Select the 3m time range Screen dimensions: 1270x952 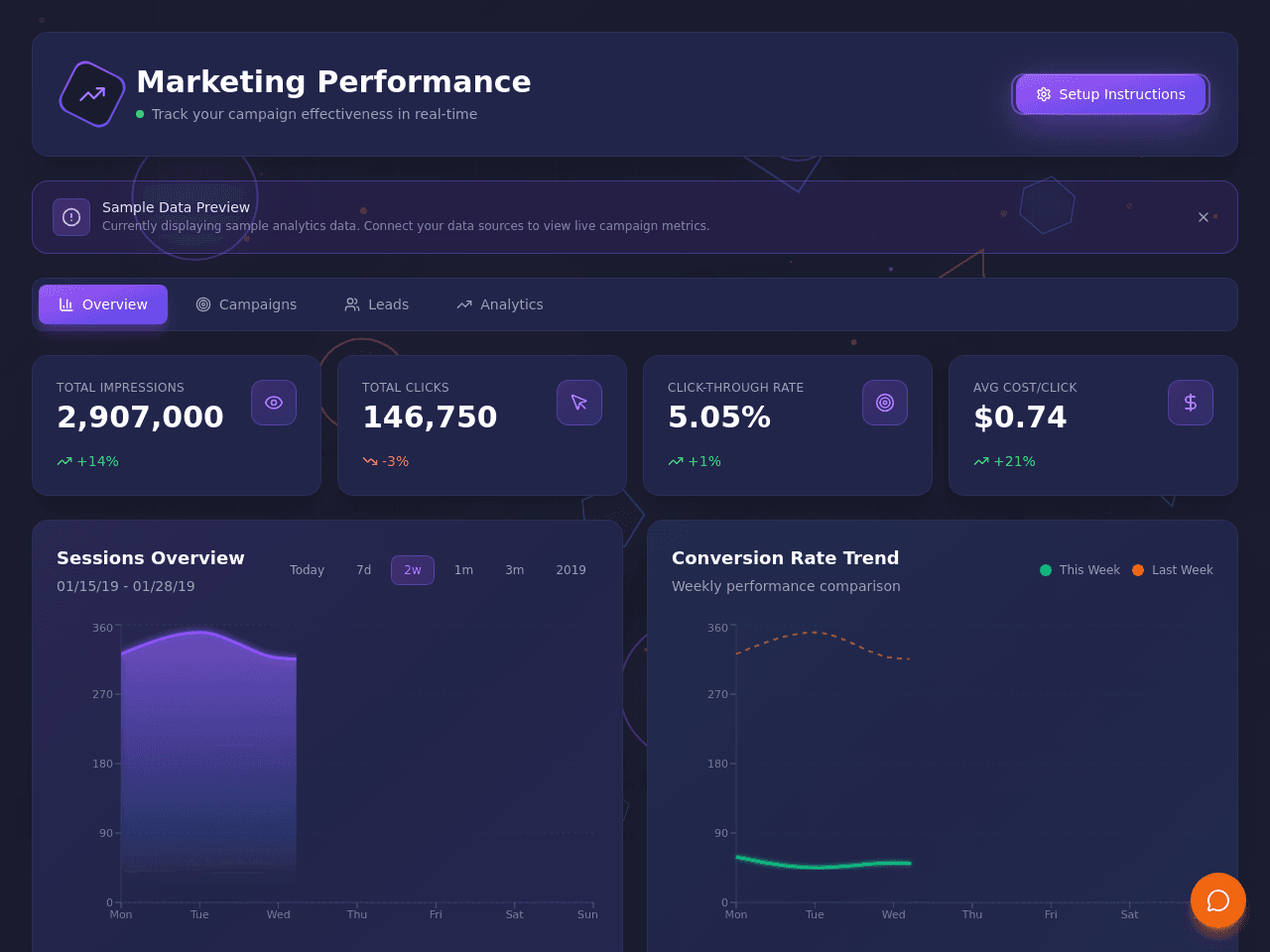click(x=514, y=570)
